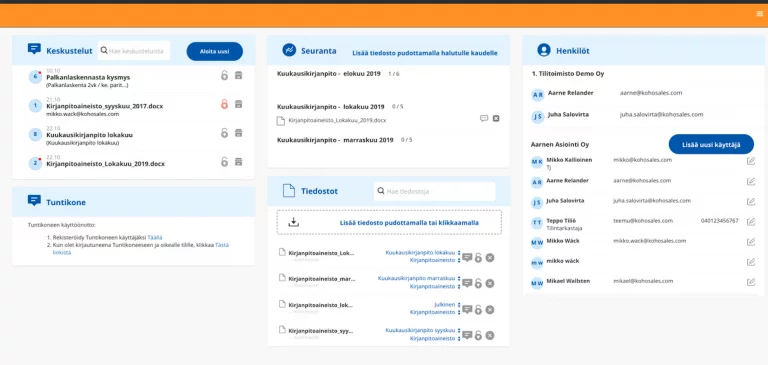
Task: Toggle lock on Kirjanpitoaineisto_mar... file
Action: pos(479,283)
